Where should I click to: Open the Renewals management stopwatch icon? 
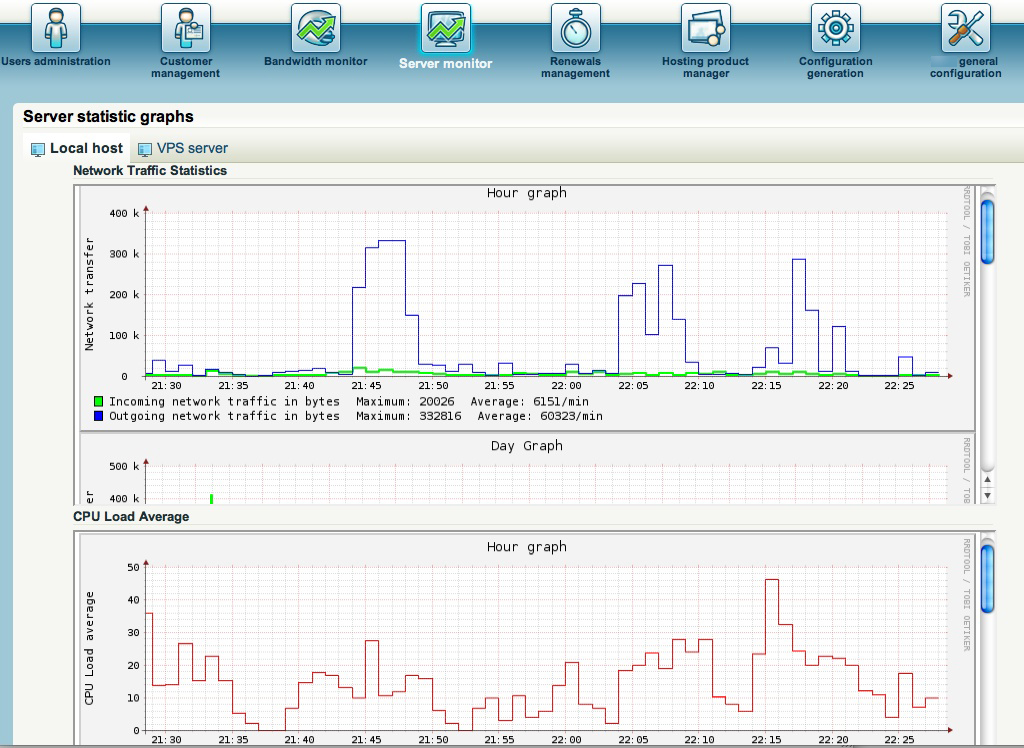576,28
